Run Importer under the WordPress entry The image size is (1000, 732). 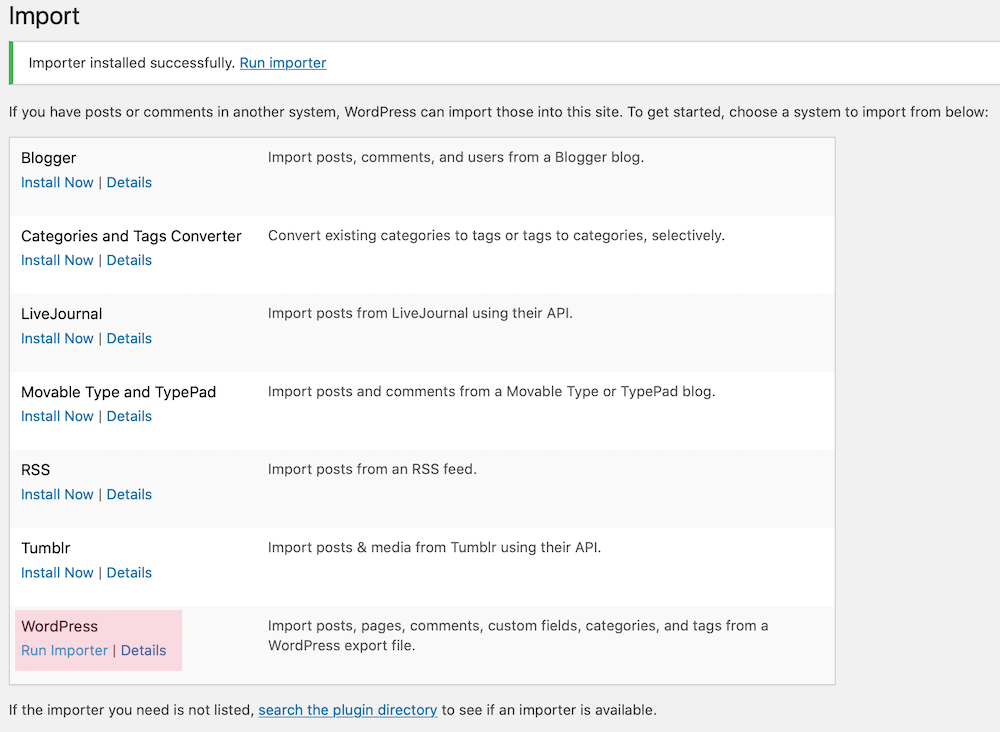(x=64, y=650)
